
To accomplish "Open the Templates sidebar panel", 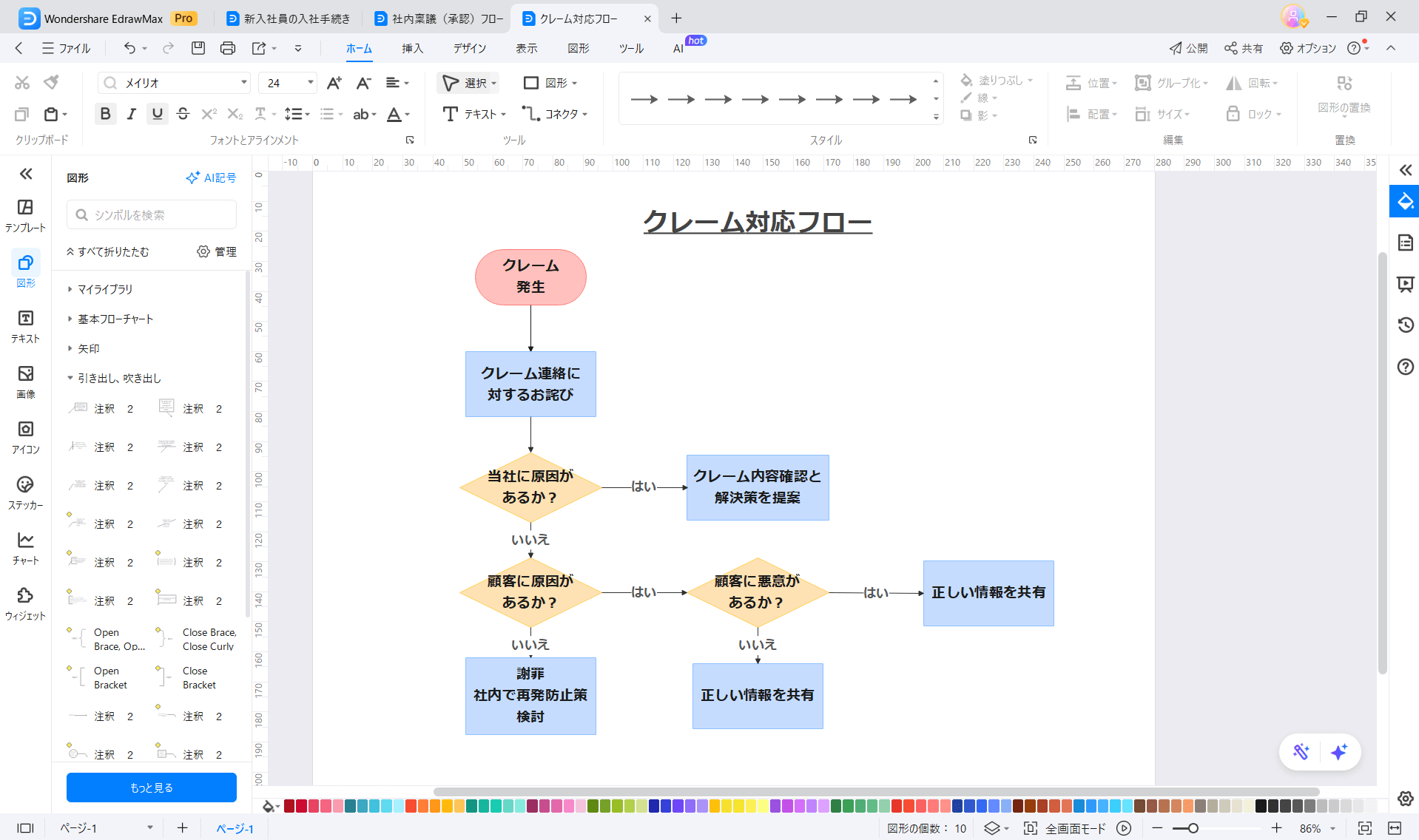I will click(25, 215).
